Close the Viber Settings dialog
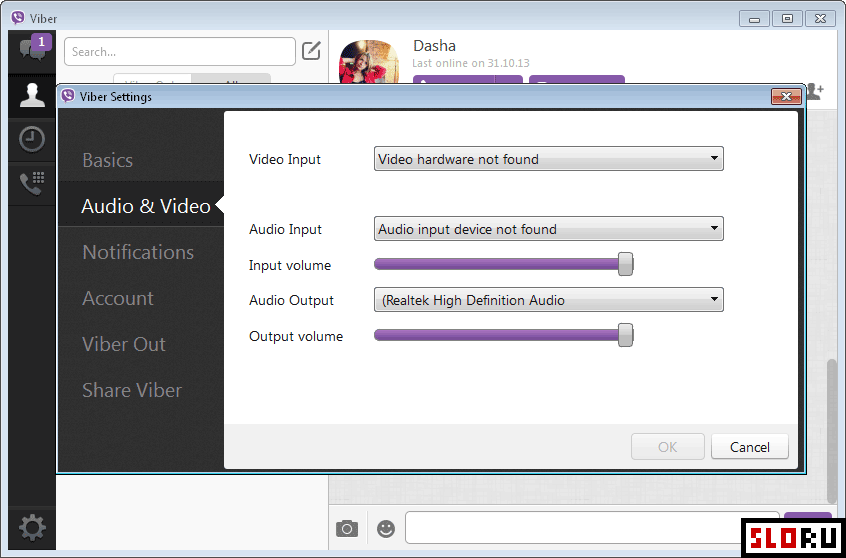Viewport: 846px width, 558px height. pos(786,97)
